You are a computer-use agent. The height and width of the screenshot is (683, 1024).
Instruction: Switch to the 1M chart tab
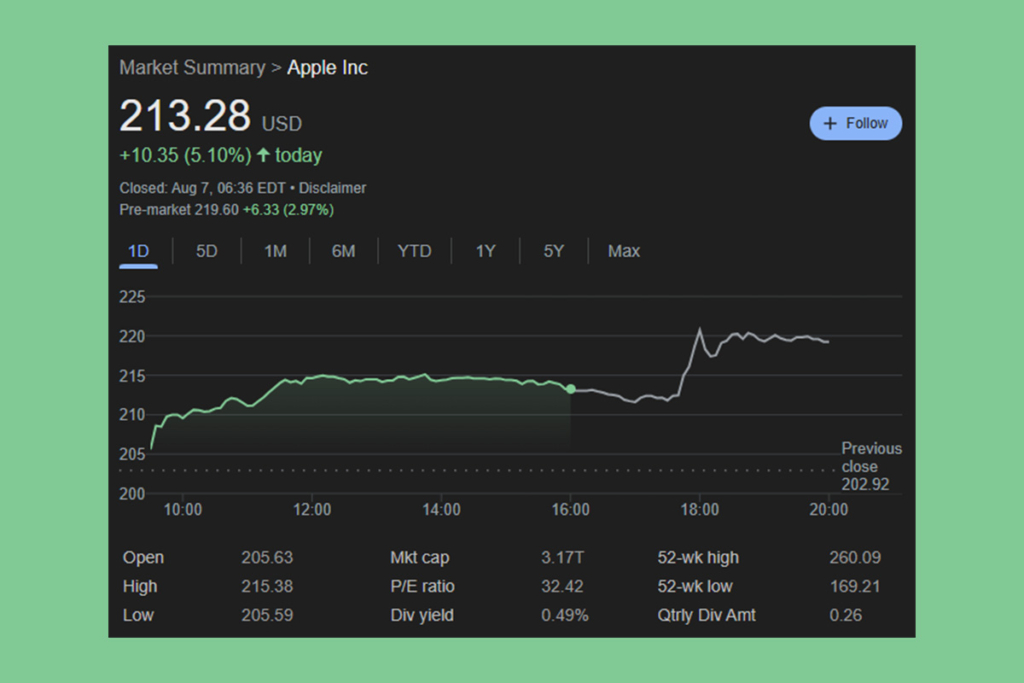click(x=275, y=251)
